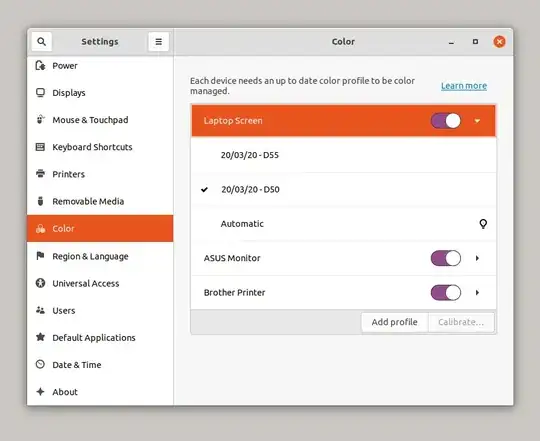The height and width of the screenshot is (441, 540).
Task: Click the Users icon in the sidebar
Action: 41,310
